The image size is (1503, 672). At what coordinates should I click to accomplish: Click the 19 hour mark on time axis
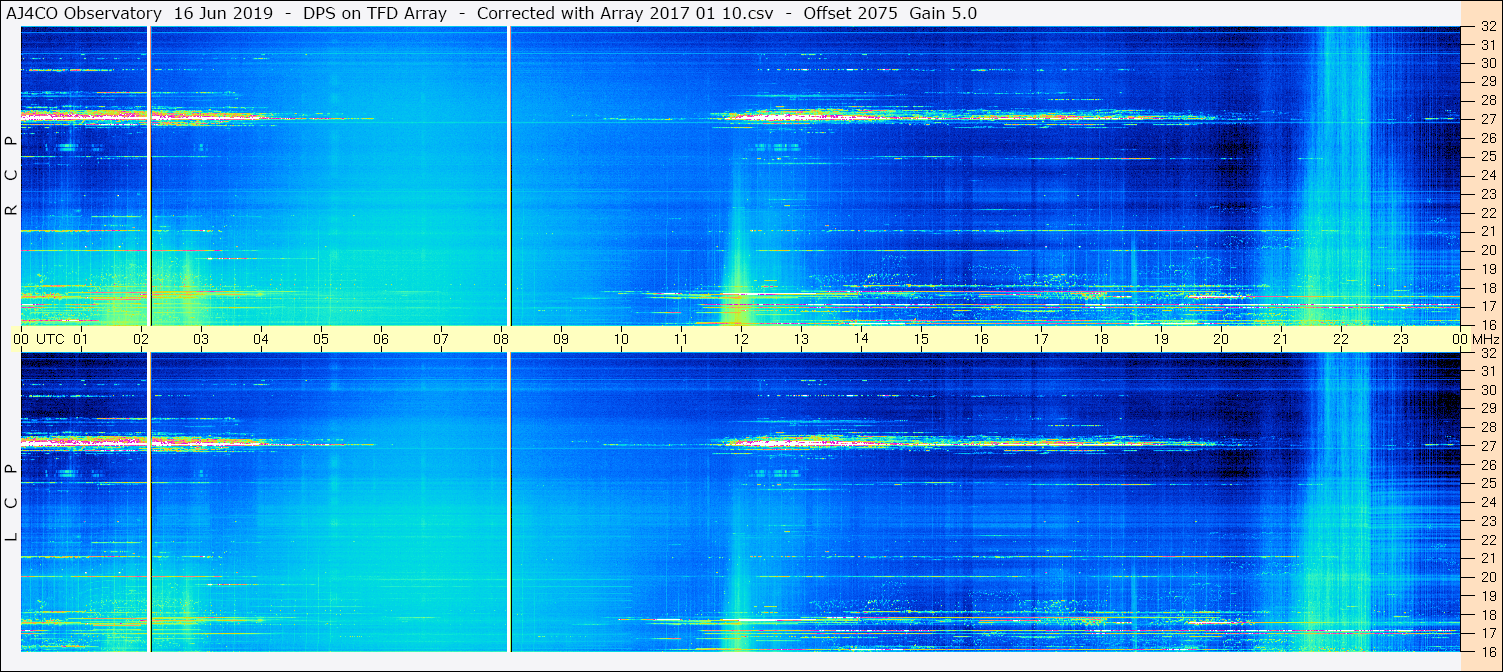click(x=1161, y=339)
